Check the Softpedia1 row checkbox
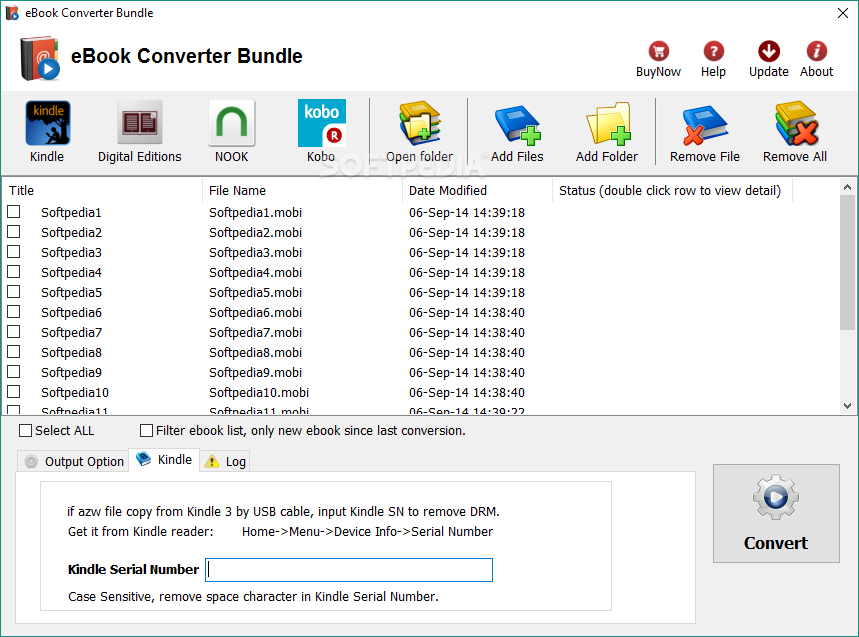This screenshot has width=859, height=637. point(14,211)
